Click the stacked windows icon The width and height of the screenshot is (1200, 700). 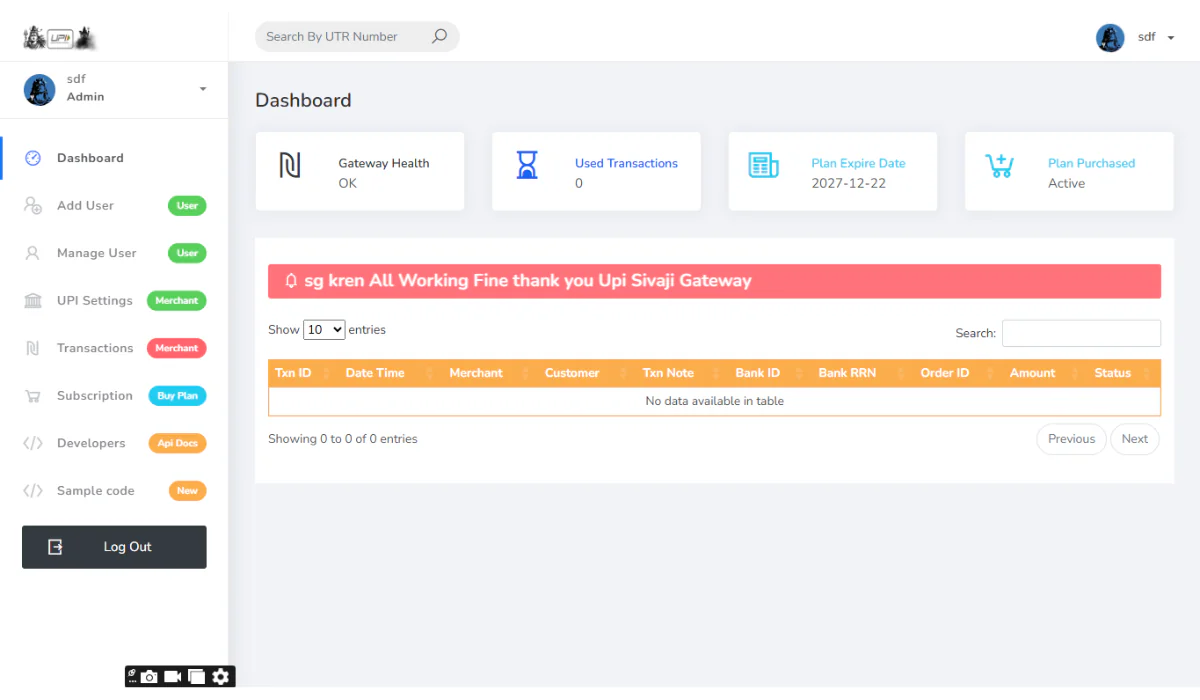[x=197, y=677]
